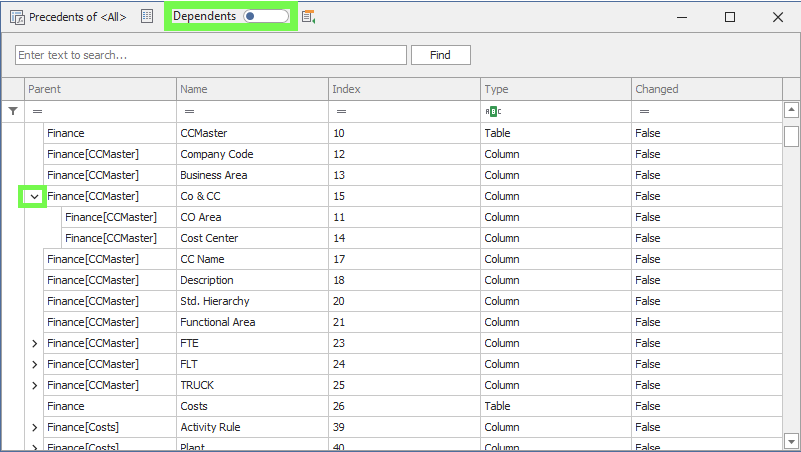The width and height of the screenshot is (801, 452).
Task: Collapse the Co & CC row
Action: pyautogui.click(x=34, y=196)
